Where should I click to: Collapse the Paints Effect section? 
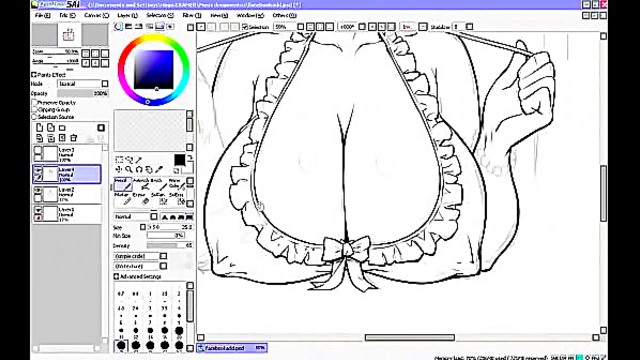pyautogui.click(x=34, y=75)
